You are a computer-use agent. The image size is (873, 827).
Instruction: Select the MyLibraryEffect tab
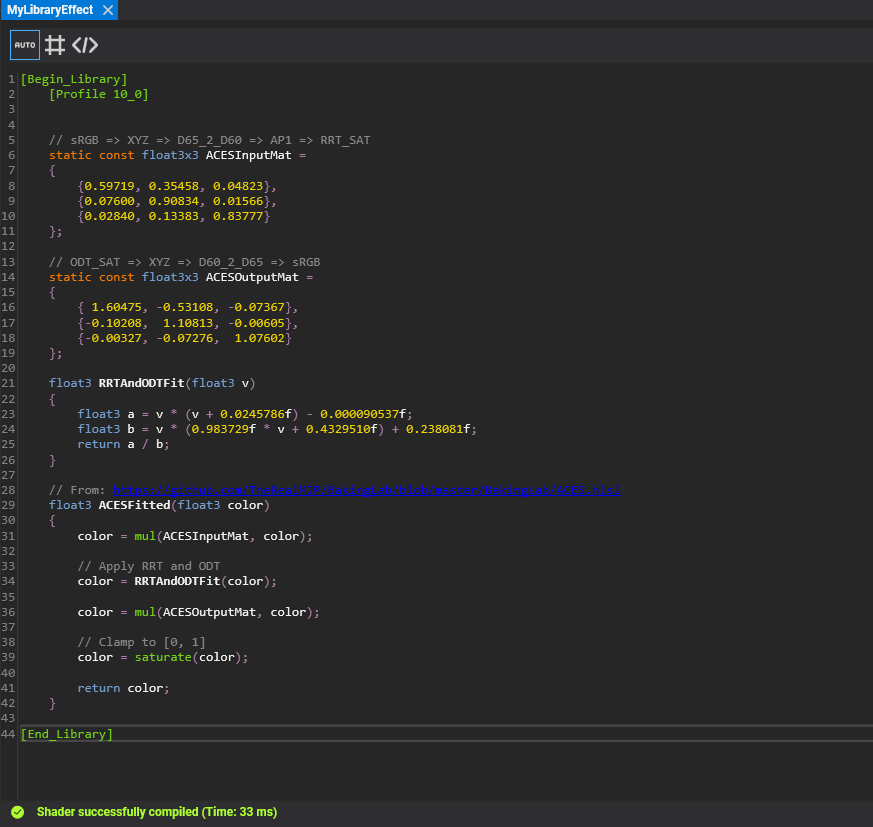[x=50, y=10]
